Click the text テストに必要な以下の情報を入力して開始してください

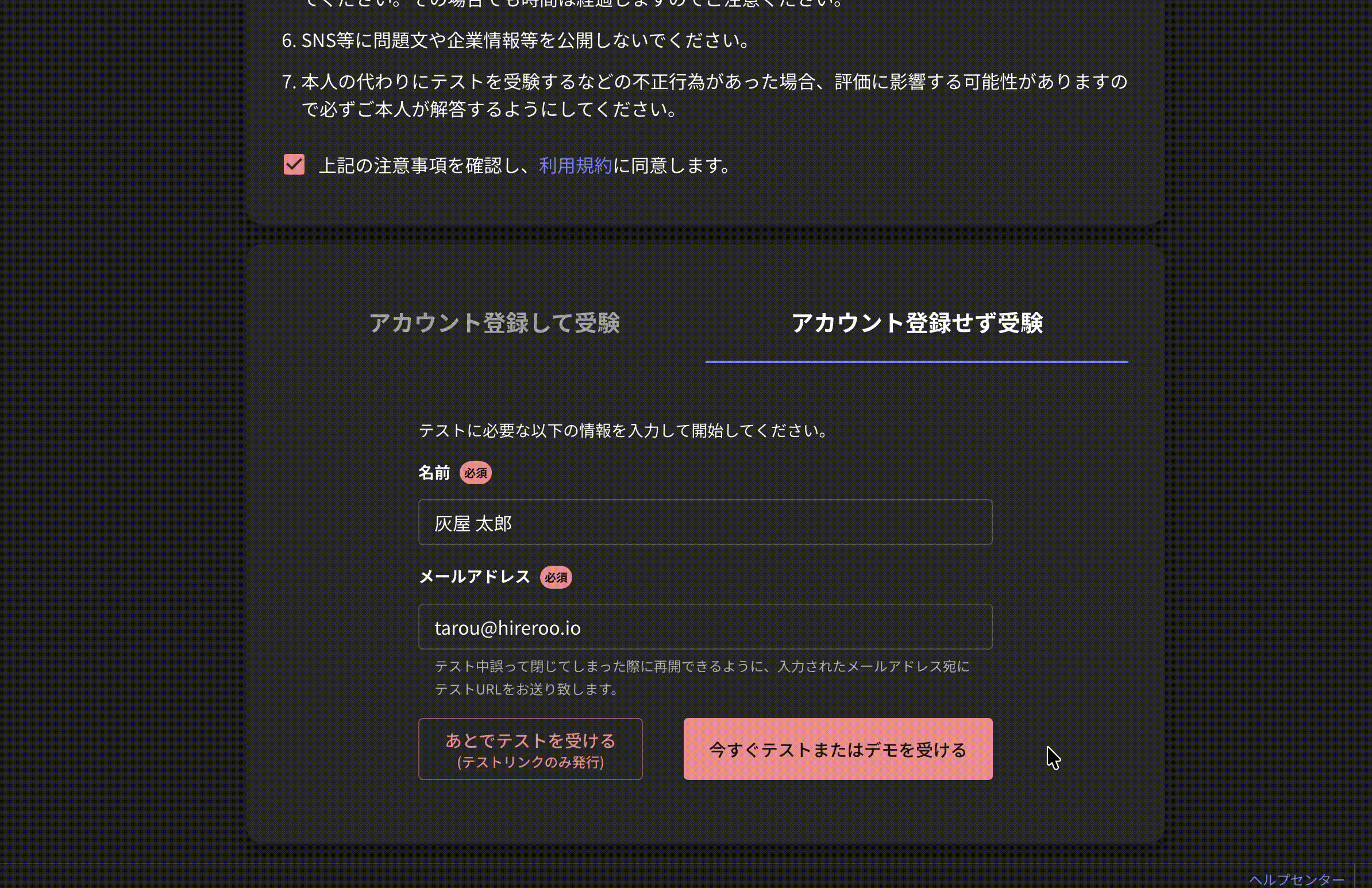[x=623, y=430]
